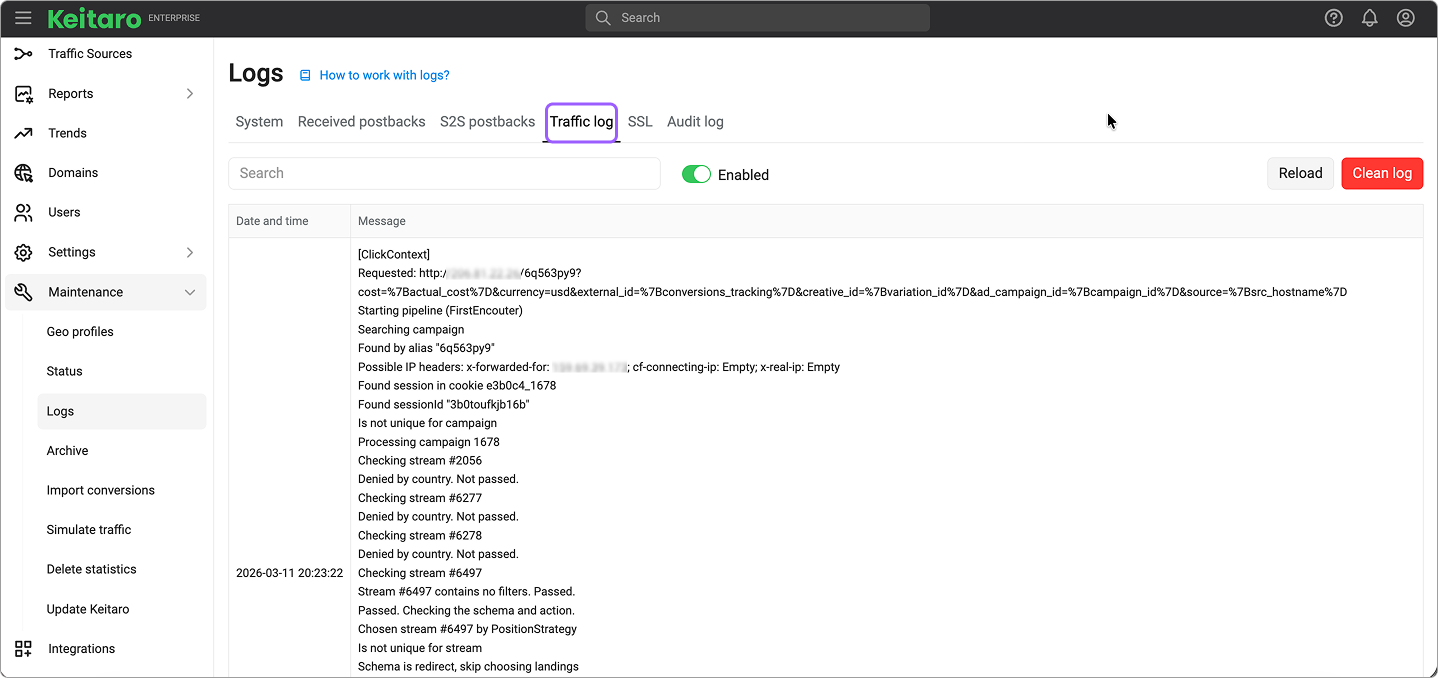Click the log Search input field
Image resolution: width=1438 pixels, height=678 pixels.
coord(444,173)
